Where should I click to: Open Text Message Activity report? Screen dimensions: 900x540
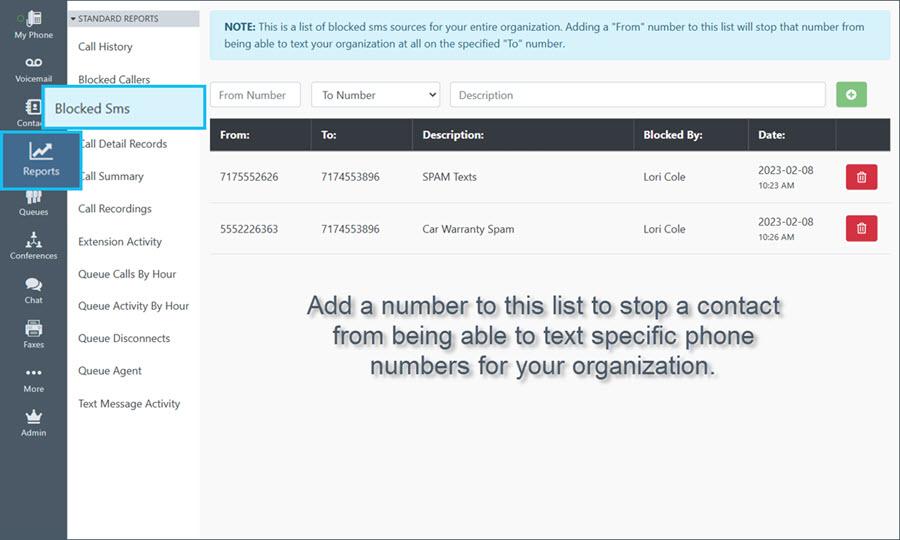click(129, 404)
